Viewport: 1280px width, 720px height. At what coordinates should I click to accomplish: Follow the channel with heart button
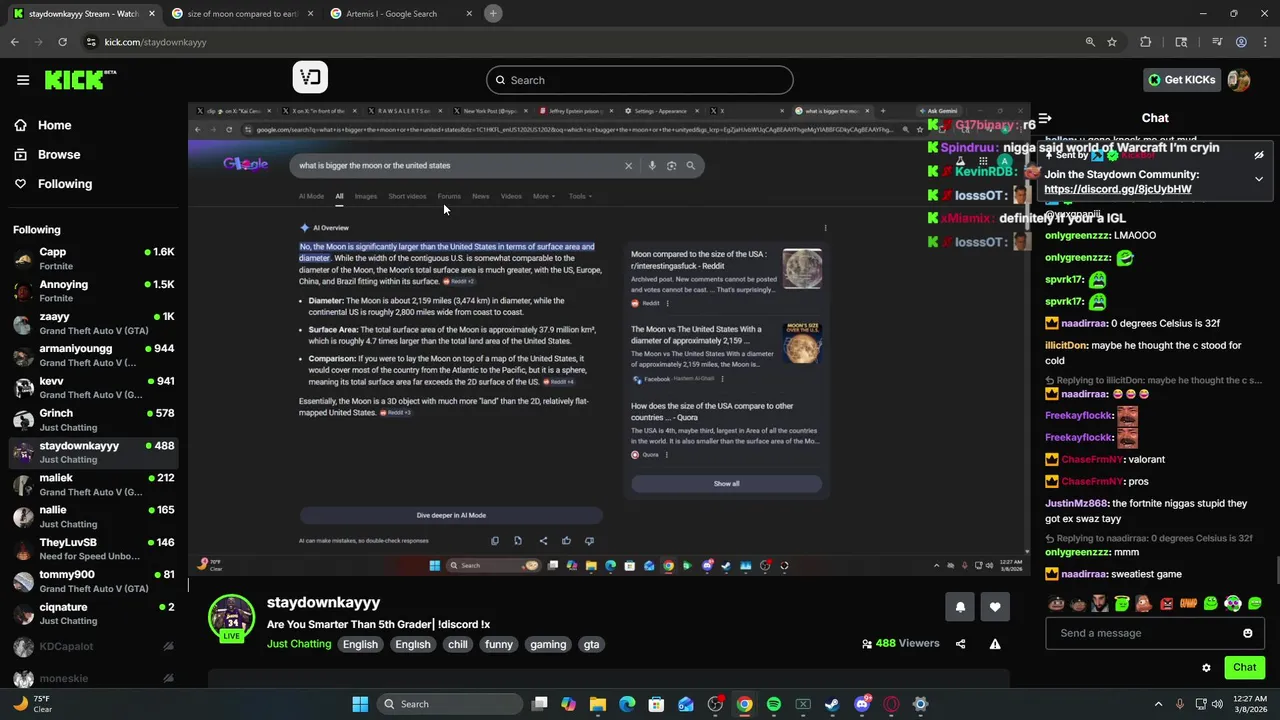995,607
